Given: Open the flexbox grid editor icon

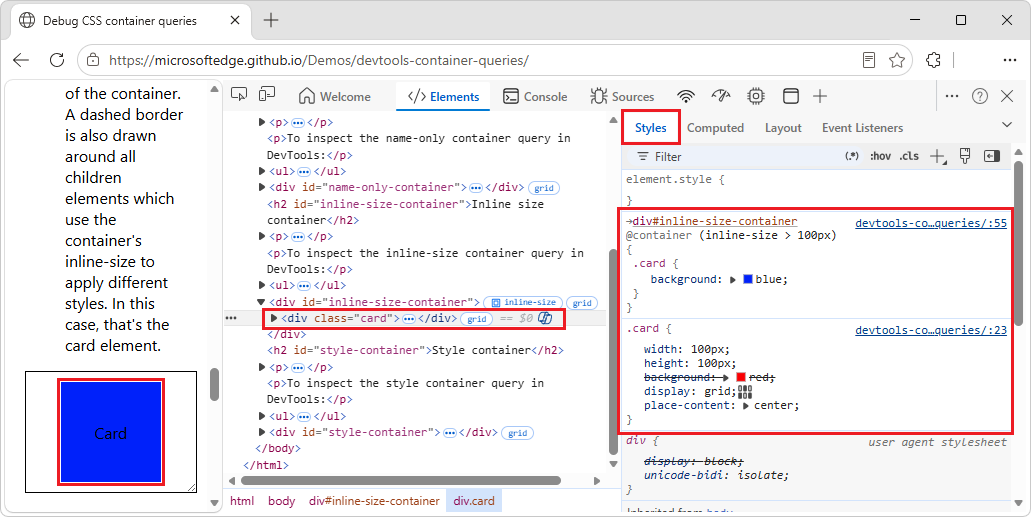Looking at the screenshot, I should (x=745, y=391).
